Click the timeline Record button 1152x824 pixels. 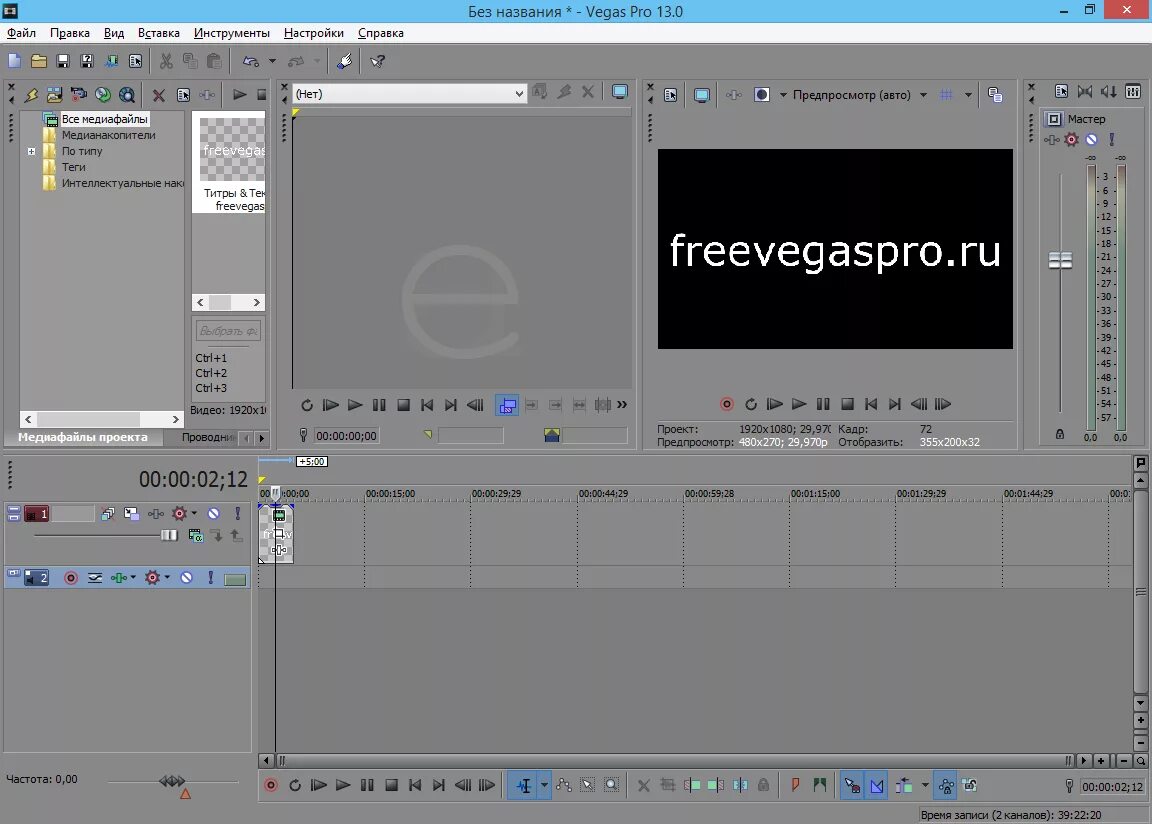(271, 785)
